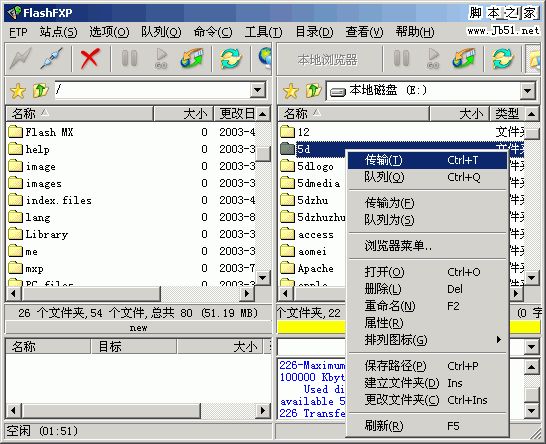The image size is (546, 444).
Task: Sort remote list by 大小 column header
Action: (x=183, y=114)
